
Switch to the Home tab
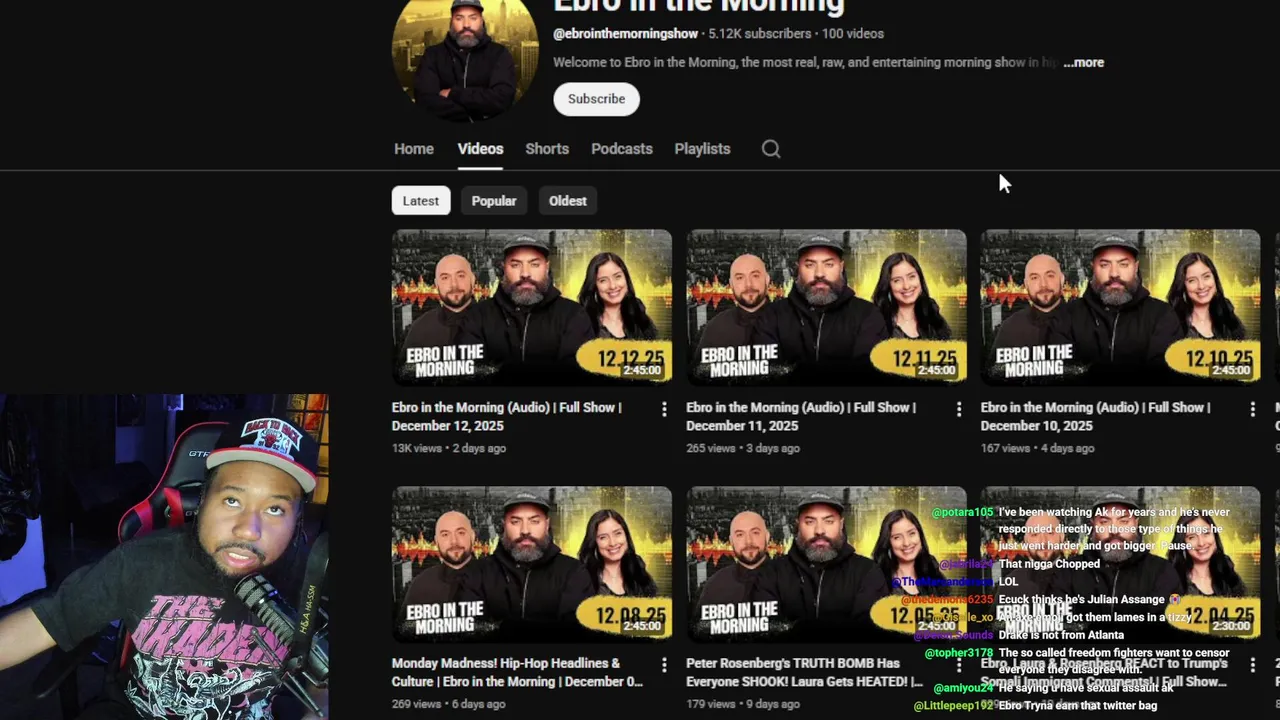pos(414,149)
